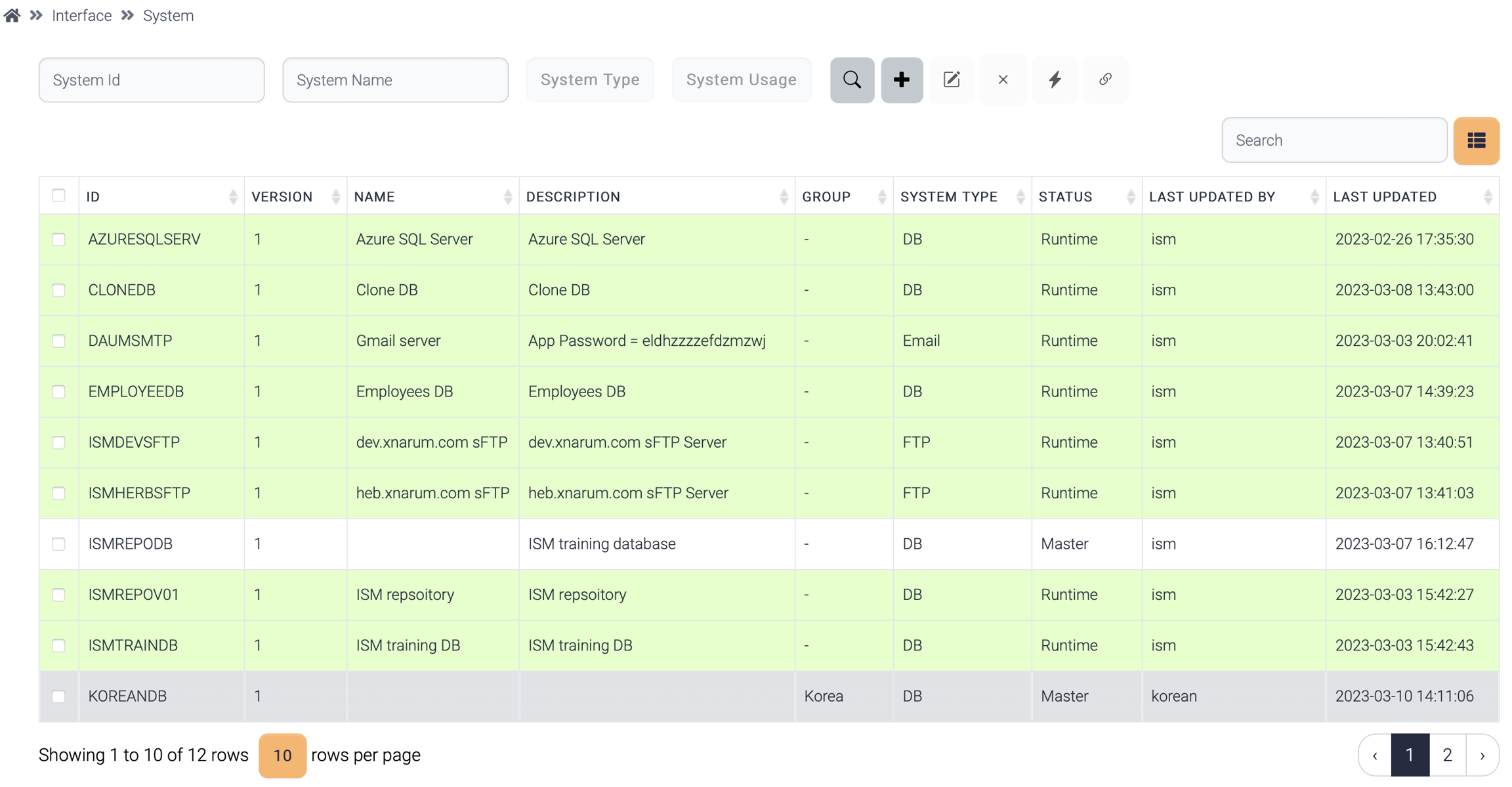Click the orange list view icon
1512x787 pixels.
(x=1476, y=140)
